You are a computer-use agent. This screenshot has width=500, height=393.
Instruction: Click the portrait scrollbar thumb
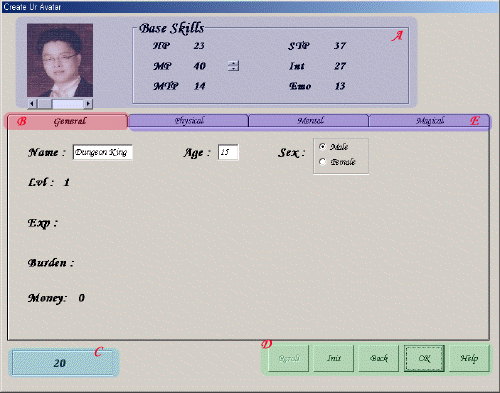[x=45, y=104]
